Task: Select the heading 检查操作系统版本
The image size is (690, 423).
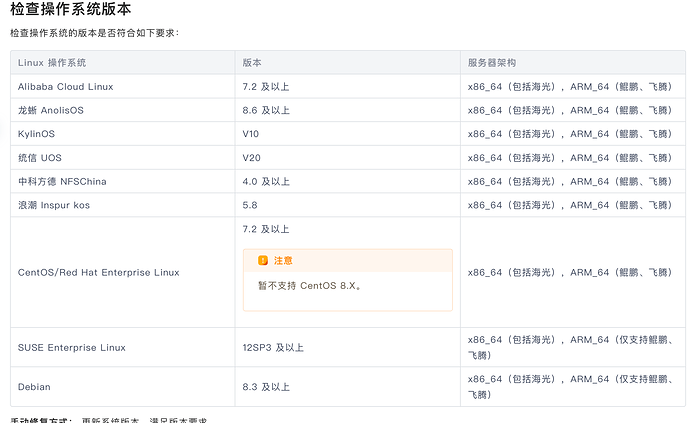Action: pos(71,9)
